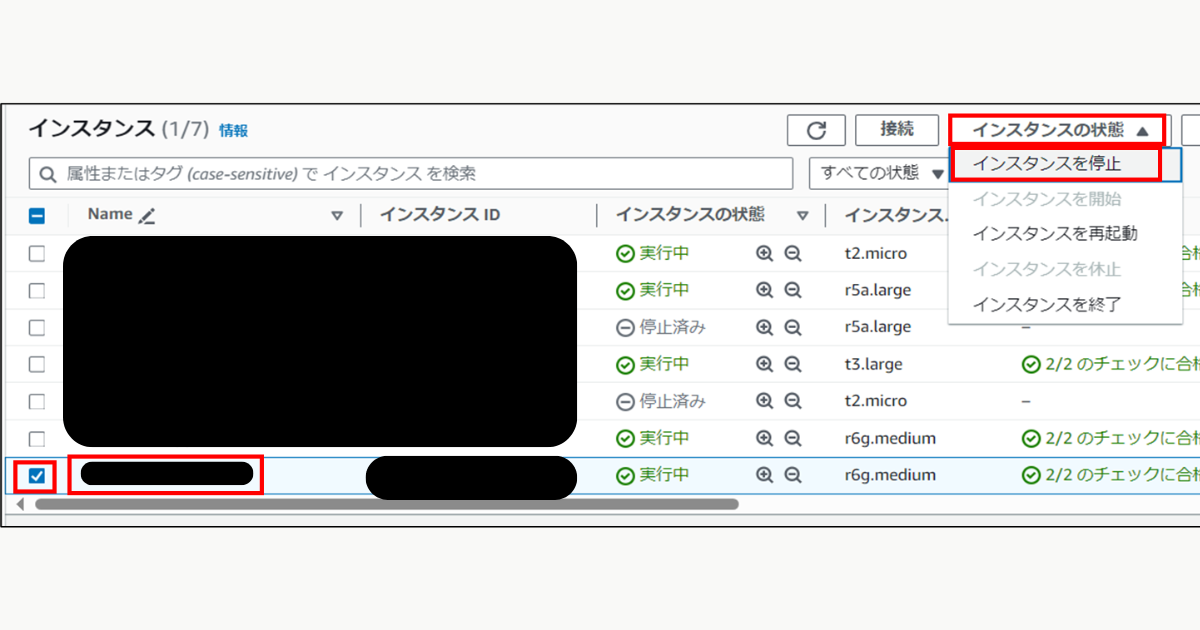Click the zoom-in magnifier on the t2.micro running row
Image resolution: width=1200 pixels, height=630 pixels.
point(764,253)
